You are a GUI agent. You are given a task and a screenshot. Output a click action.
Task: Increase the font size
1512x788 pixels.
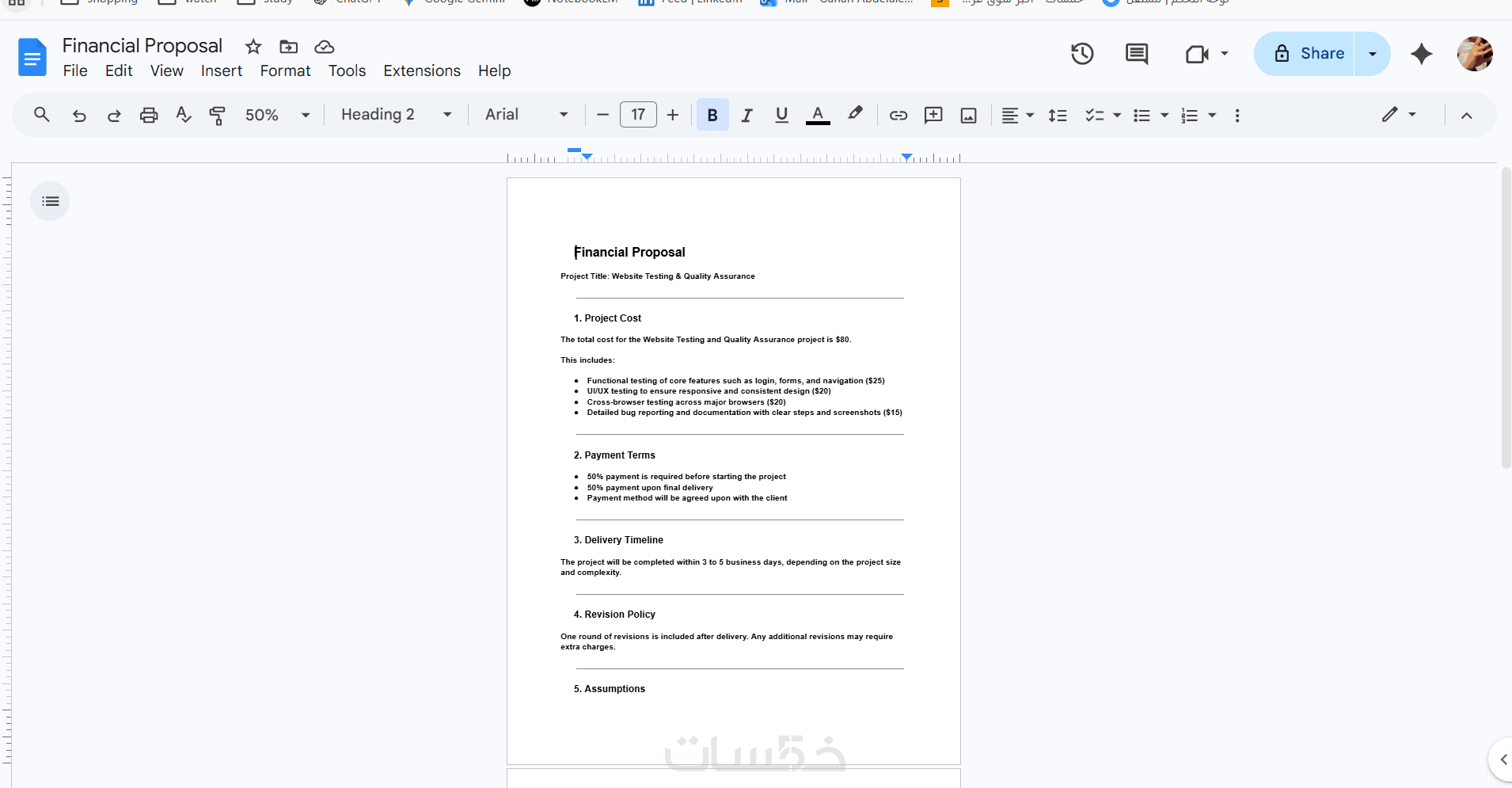pos(673,115)
